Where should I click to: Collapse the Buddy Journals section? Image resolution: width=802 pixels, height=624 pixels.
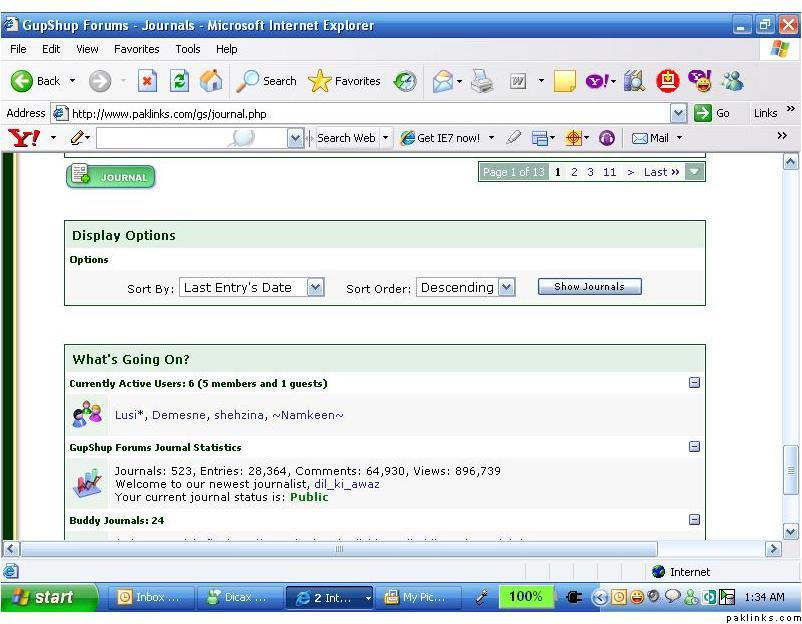pos(694,519)
